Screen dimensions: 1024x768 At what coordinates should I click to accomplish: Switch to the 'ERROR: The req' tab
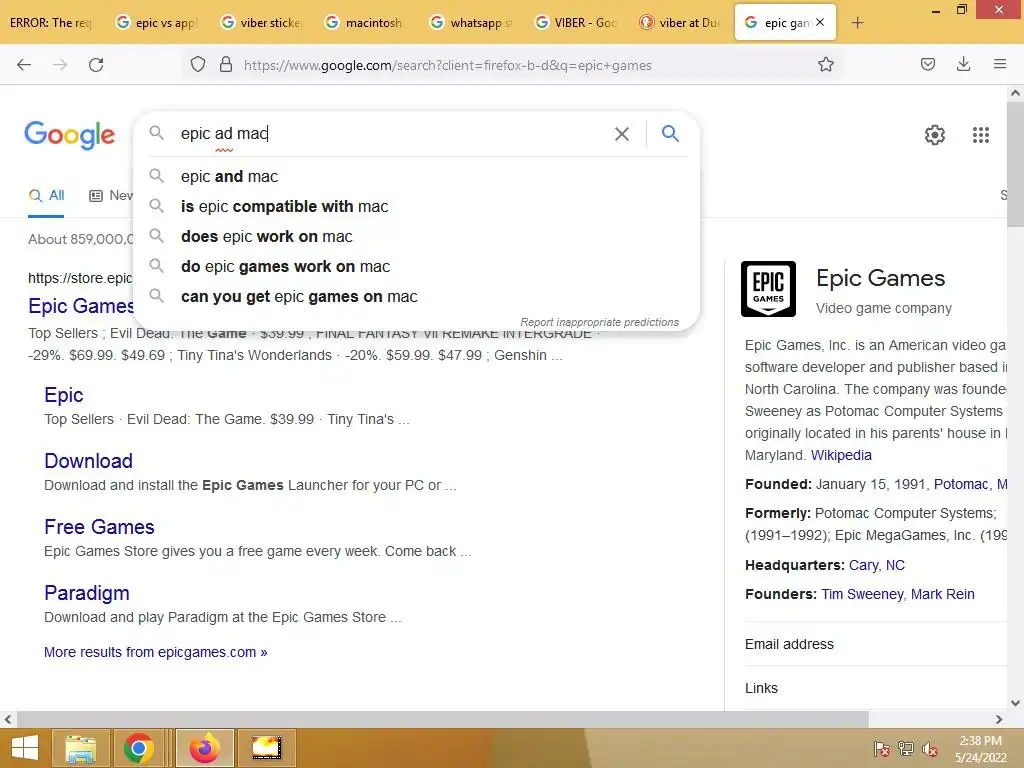(51, 23)
